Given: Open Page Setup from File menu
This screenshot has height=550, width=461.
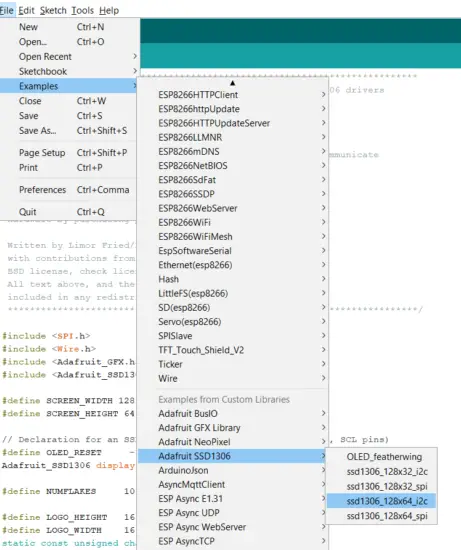Looking at the screenshot, I should coord(69,153).
